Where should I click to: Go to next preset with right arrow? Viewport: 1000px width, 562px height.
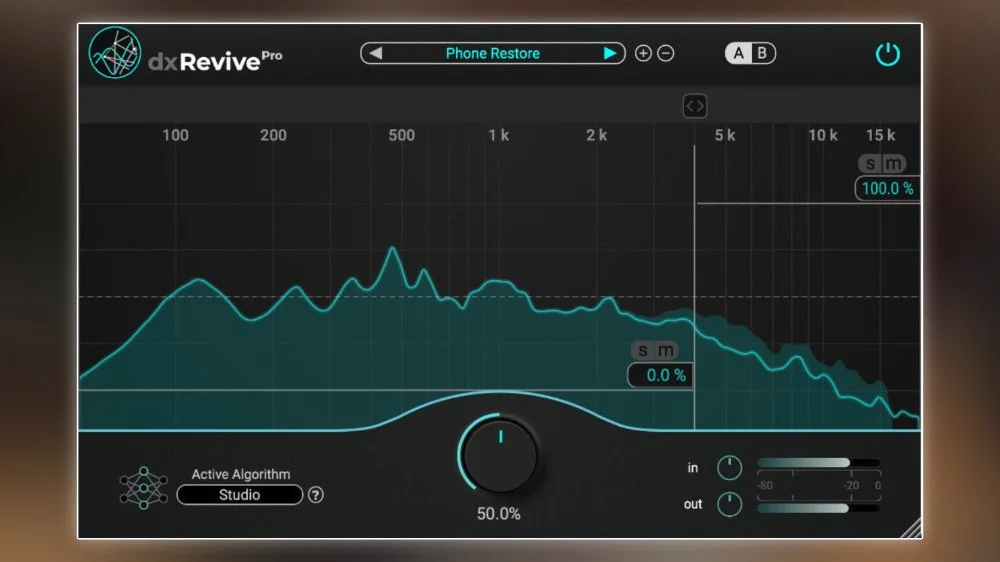coord(610,53)
